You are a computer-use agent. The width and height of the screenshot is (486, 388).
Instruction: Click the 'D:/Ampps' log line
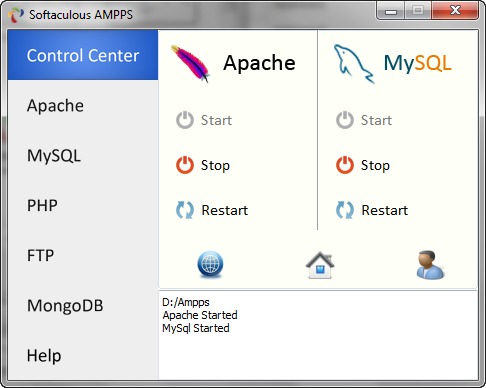[x=186, y=302]
